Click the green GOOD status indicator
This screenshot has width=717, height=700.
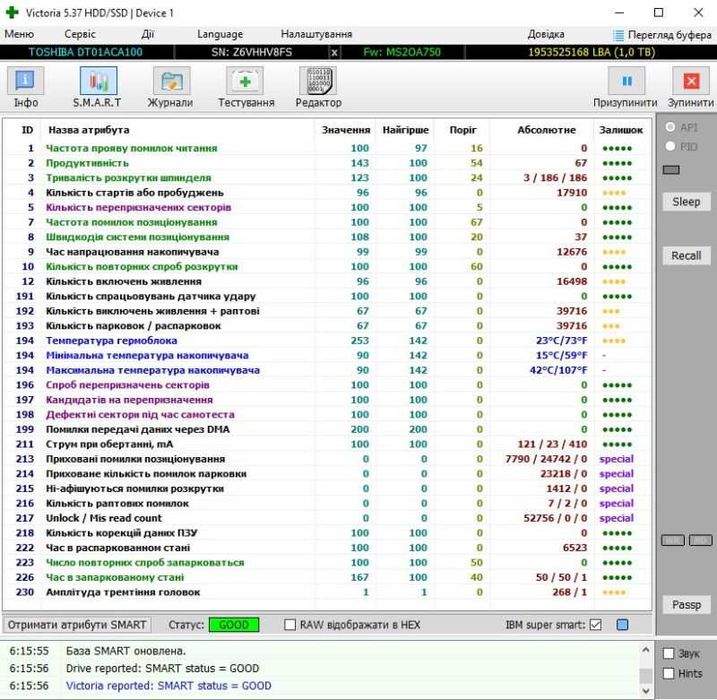234,625
